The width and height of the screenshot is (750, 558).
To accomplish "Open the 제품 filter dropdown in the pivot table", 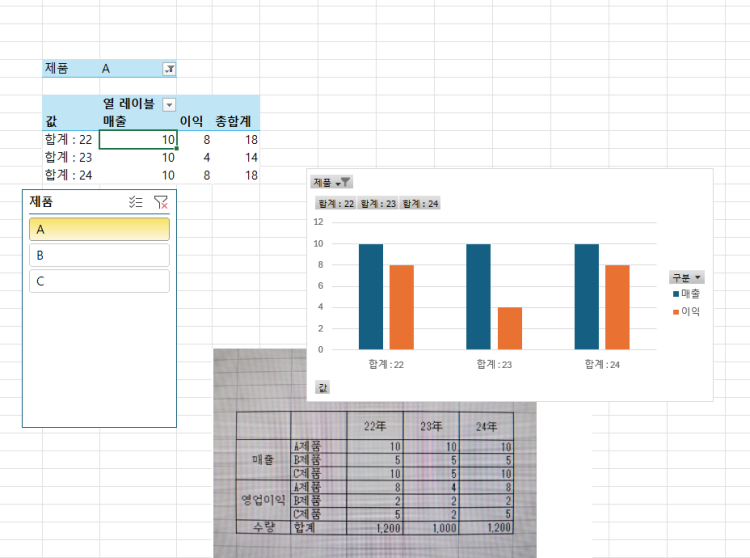I will 168,69.
